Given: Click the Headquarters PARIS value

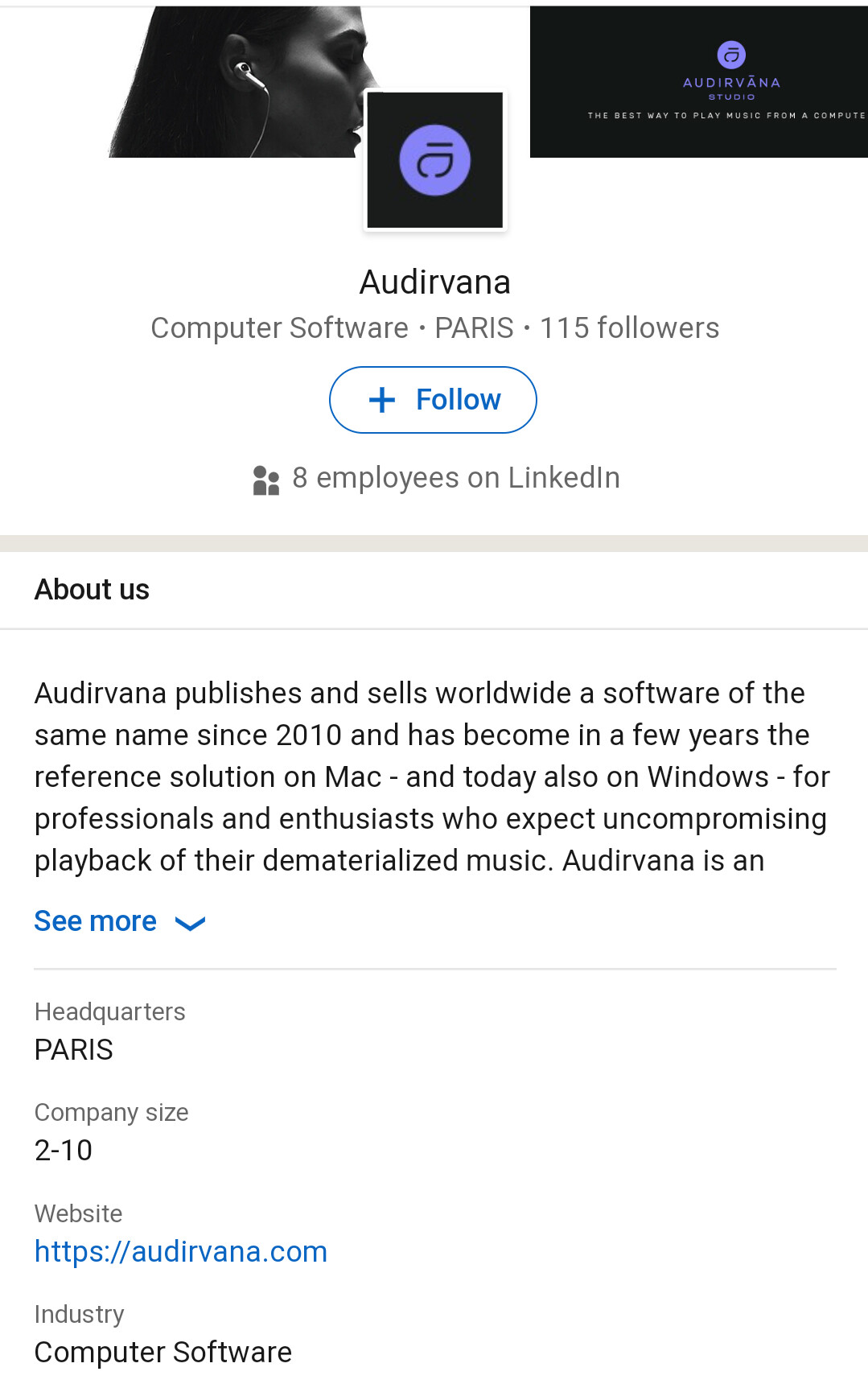Looking at the screenshot, I should pyautogui.click(x=74, y=1050).
